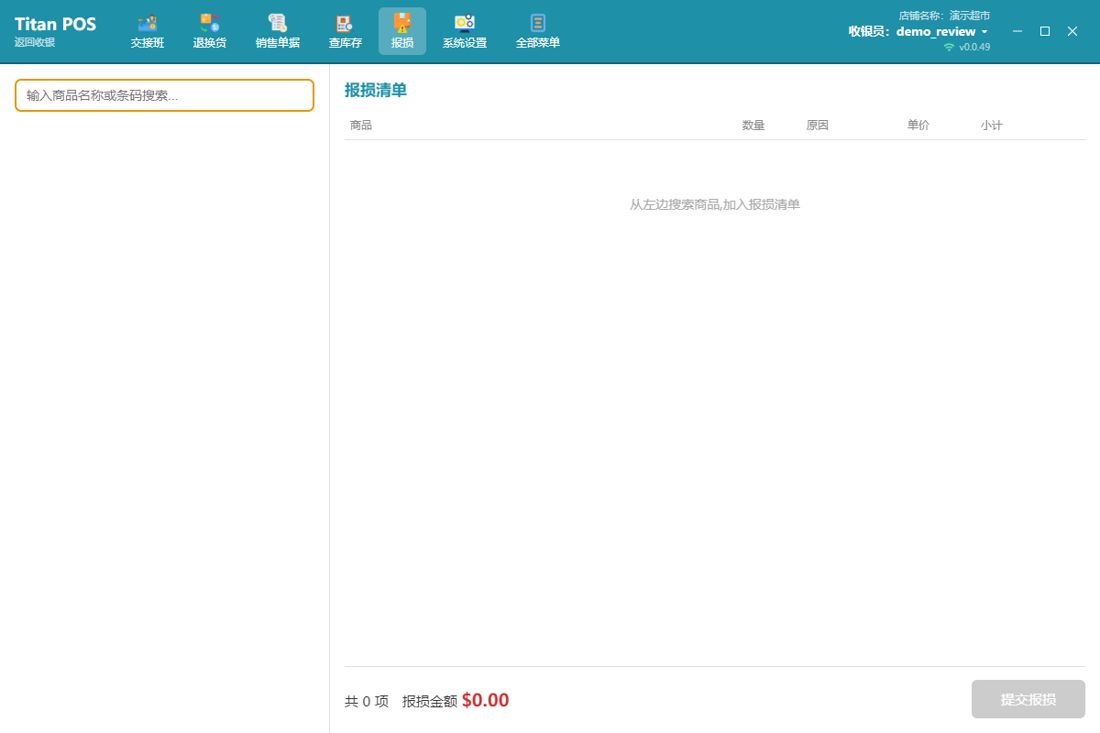This screenshot has height=733, width=1100.
Task: Click the 数量 column header
Action: pyautogui.click(x=753, y=125)
